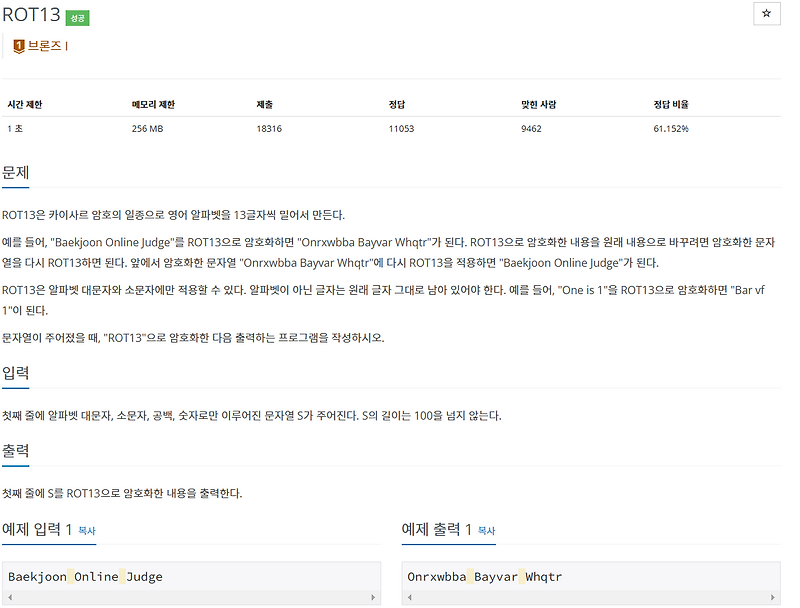Click the 예제 출력 1 label
This screenshot has width=800, height=608.
[x=433, y=530]
